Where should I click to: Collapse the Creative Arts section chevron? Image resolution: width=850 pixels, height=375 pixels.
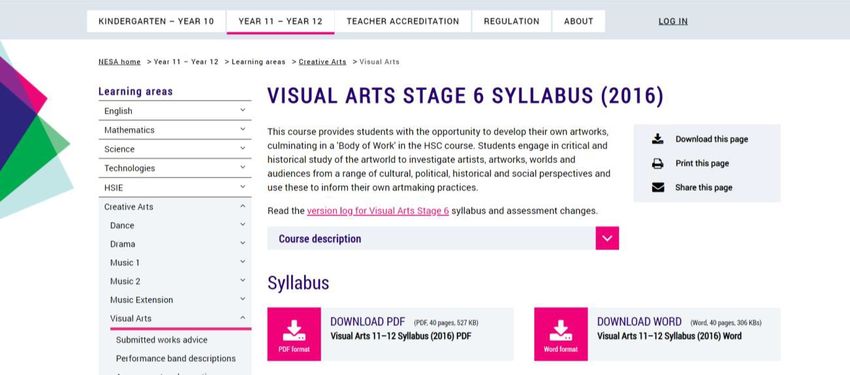(242, 206)
